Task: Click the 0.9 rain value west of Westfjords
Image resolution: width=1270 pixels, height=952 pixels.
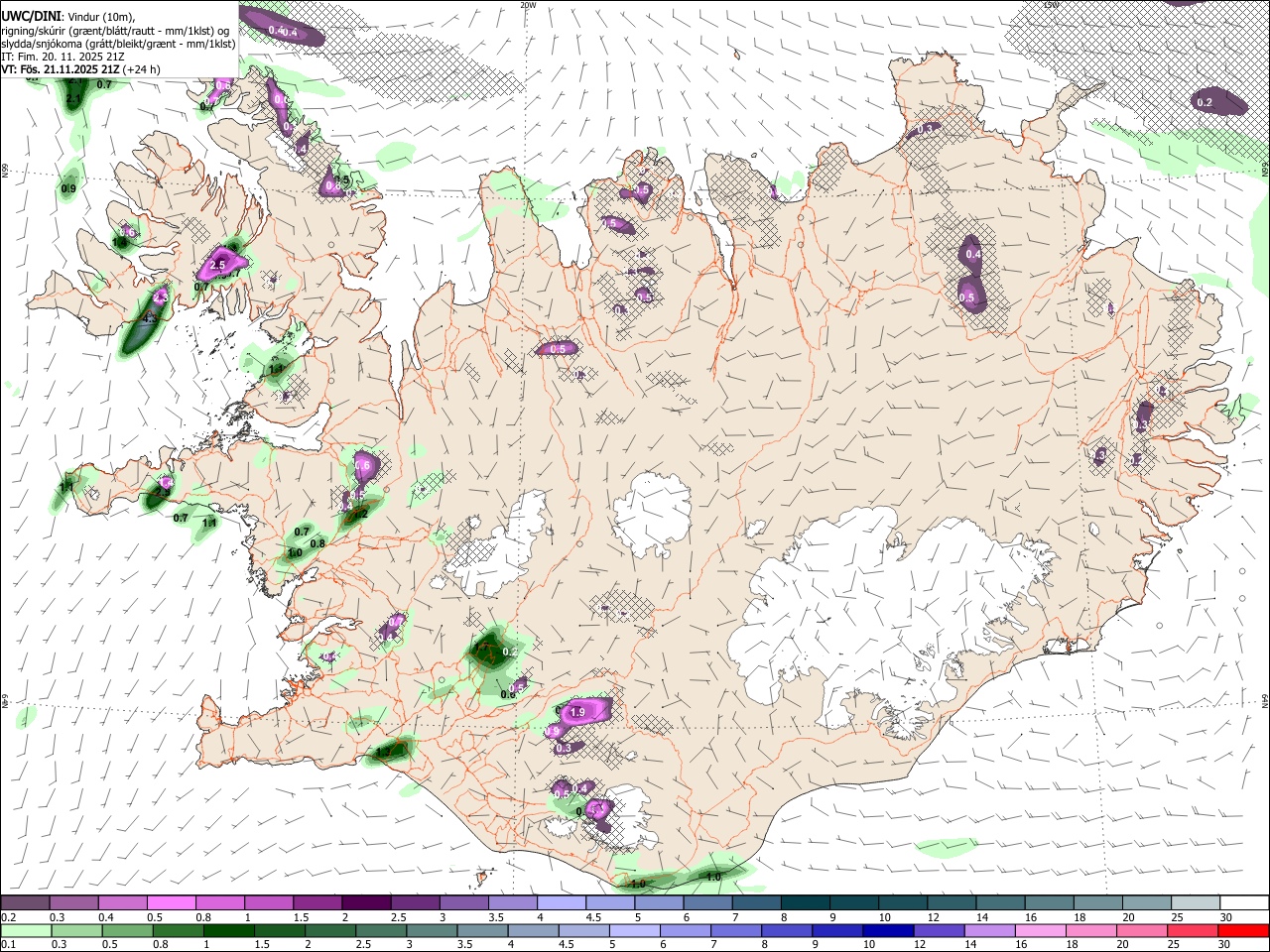Action: (x=68, y=188)
